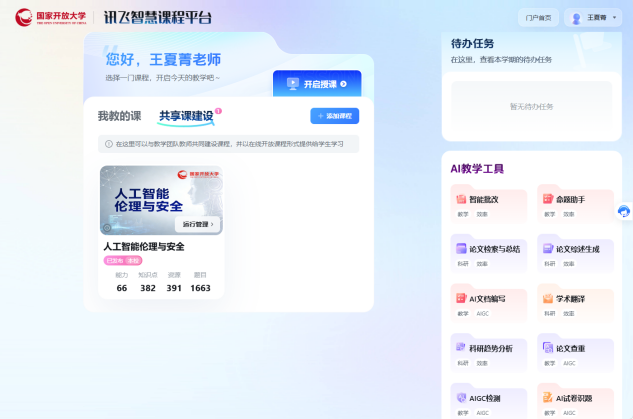Click the AIGC tag under AI文档编写
This screenshot has height=419, width=633.
[x=483, y=314]
